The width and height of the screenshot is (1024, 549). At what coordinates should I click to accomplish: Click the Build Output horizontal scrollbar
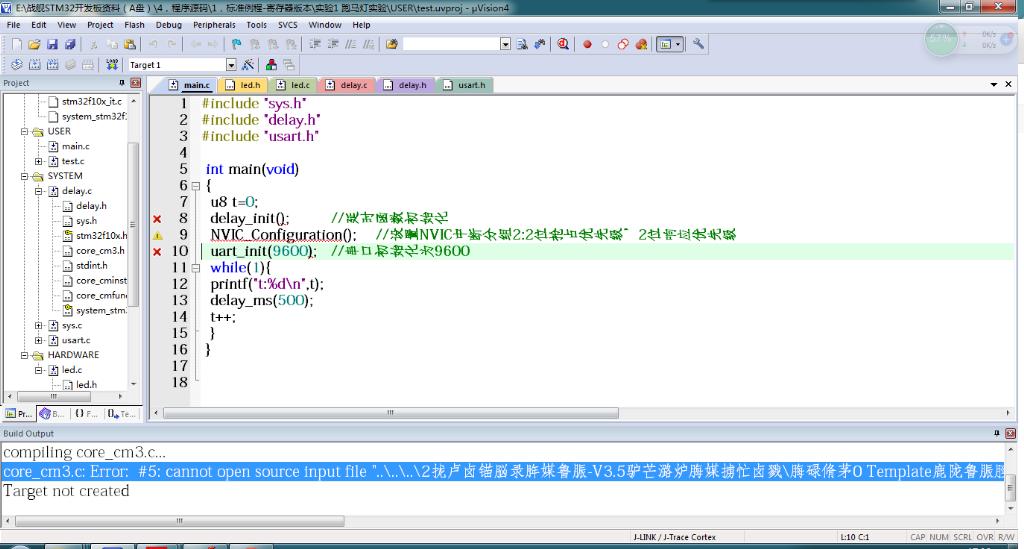(179, 521)
